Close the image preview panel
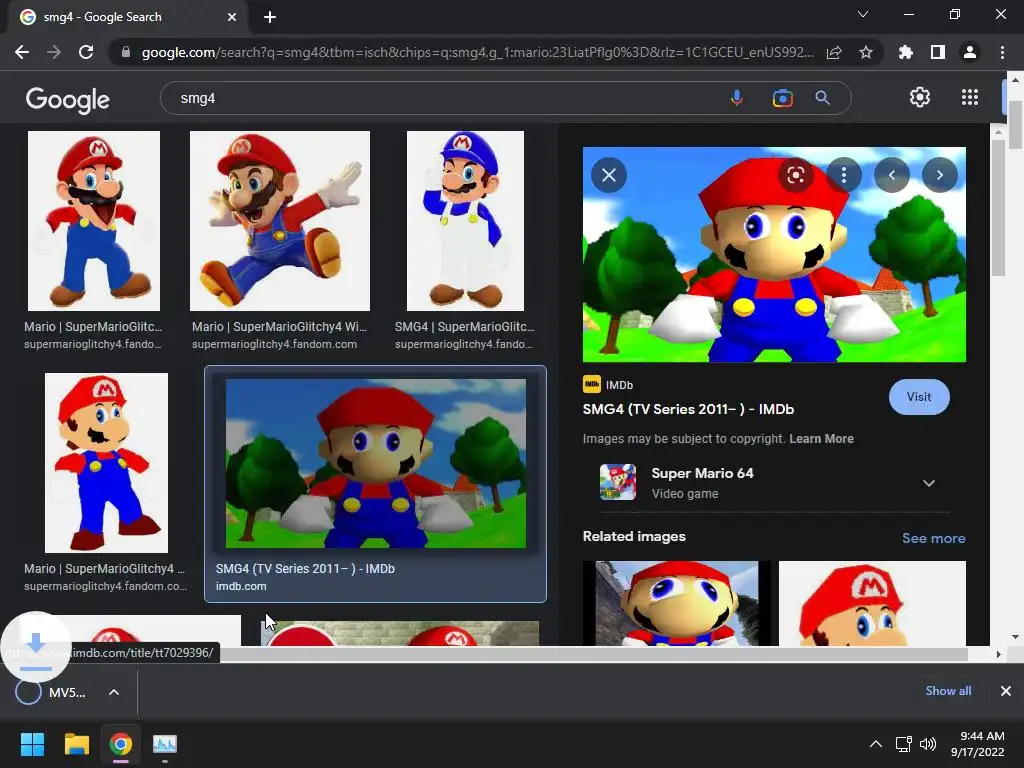 [609, 175]
